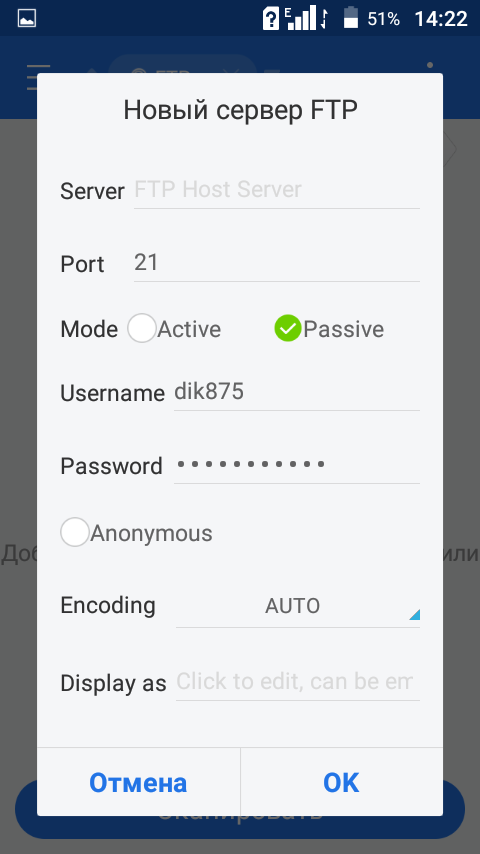Click the Port field showing 21
The image size is (480, 854).
(x=277, y=264)
